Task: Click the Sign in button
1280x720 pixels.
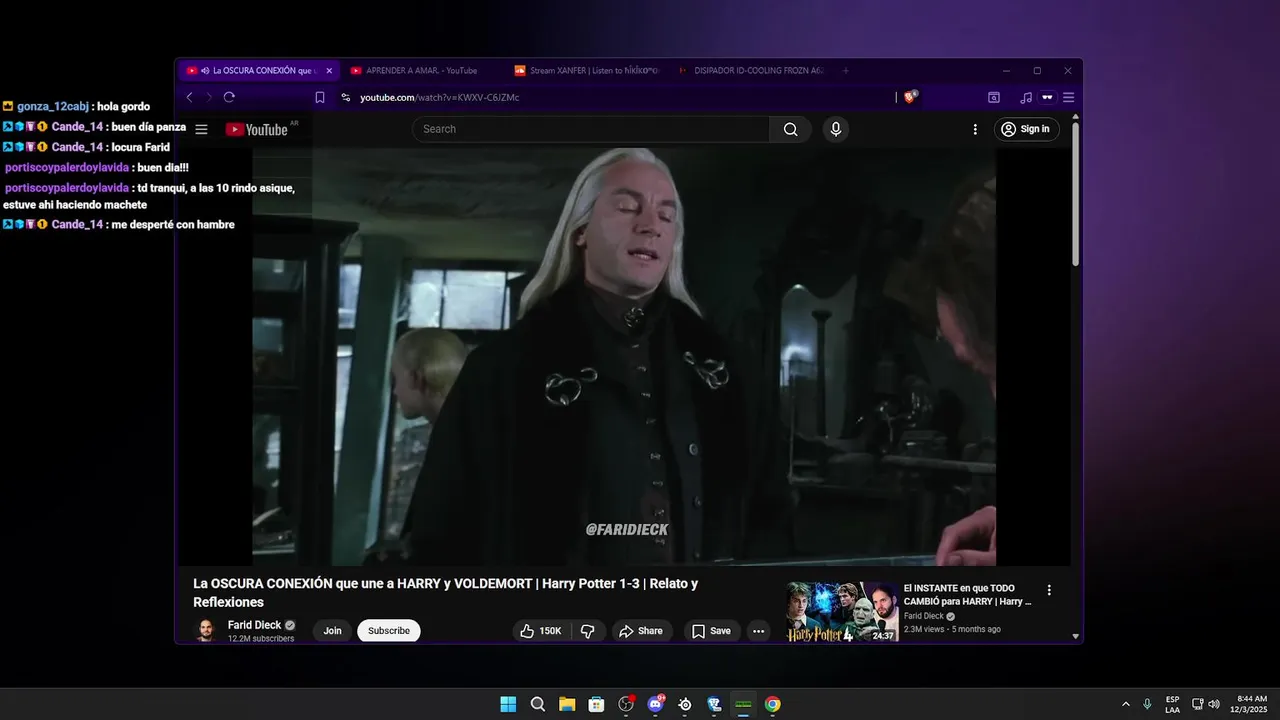Action: click(1026, 129)
